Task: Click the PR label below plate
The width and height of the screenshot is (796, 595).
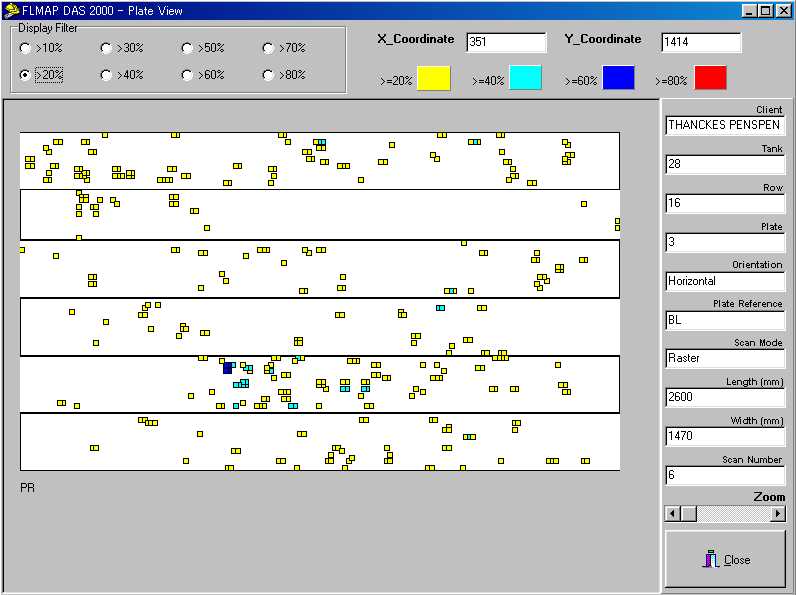Action: (27, 488)
